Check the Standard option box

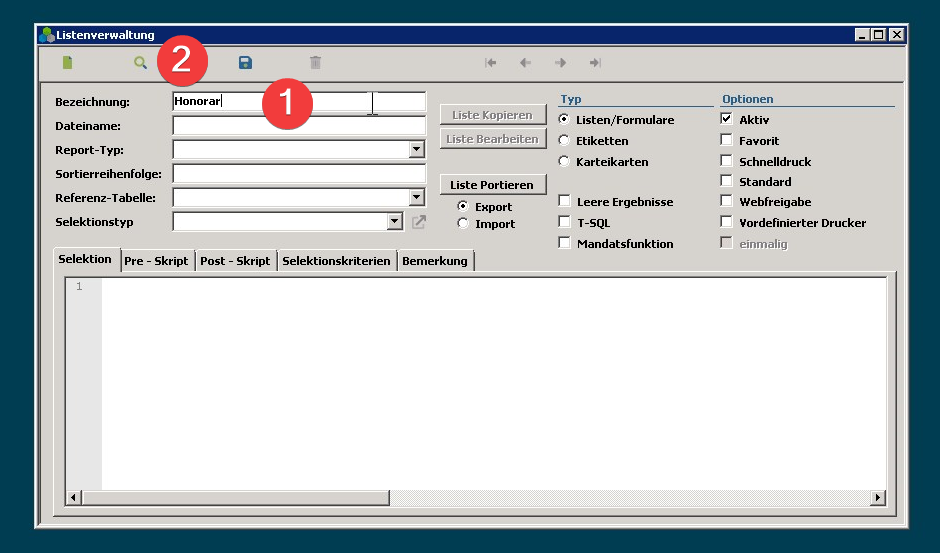coord(726,181)
